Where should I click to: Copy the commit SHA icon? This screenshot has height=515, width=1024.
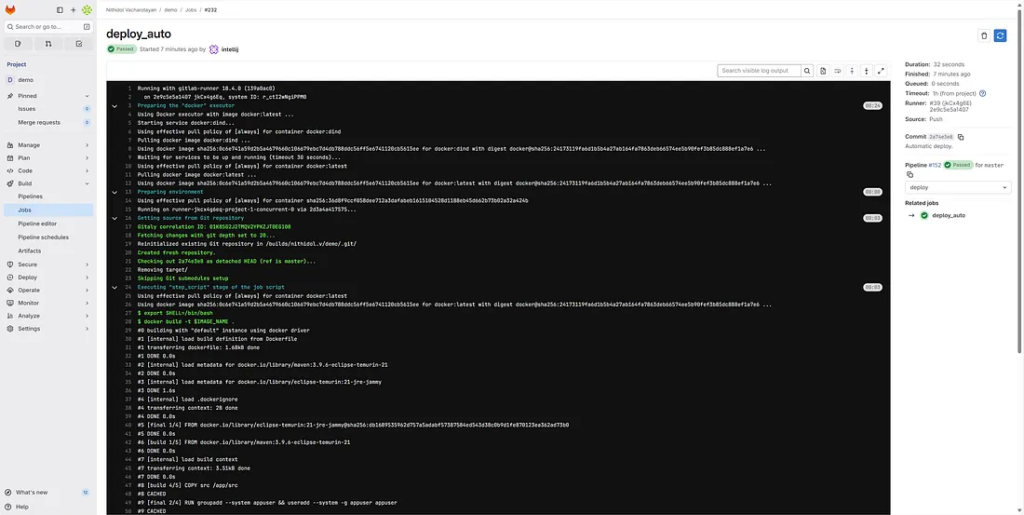tap(961, 137)
